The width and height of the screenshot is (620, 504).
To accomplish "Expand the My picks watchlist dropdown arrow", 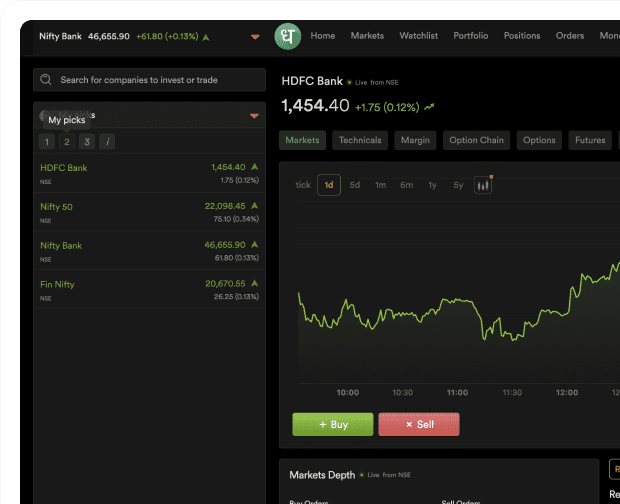I will click(x=254, y=116).
